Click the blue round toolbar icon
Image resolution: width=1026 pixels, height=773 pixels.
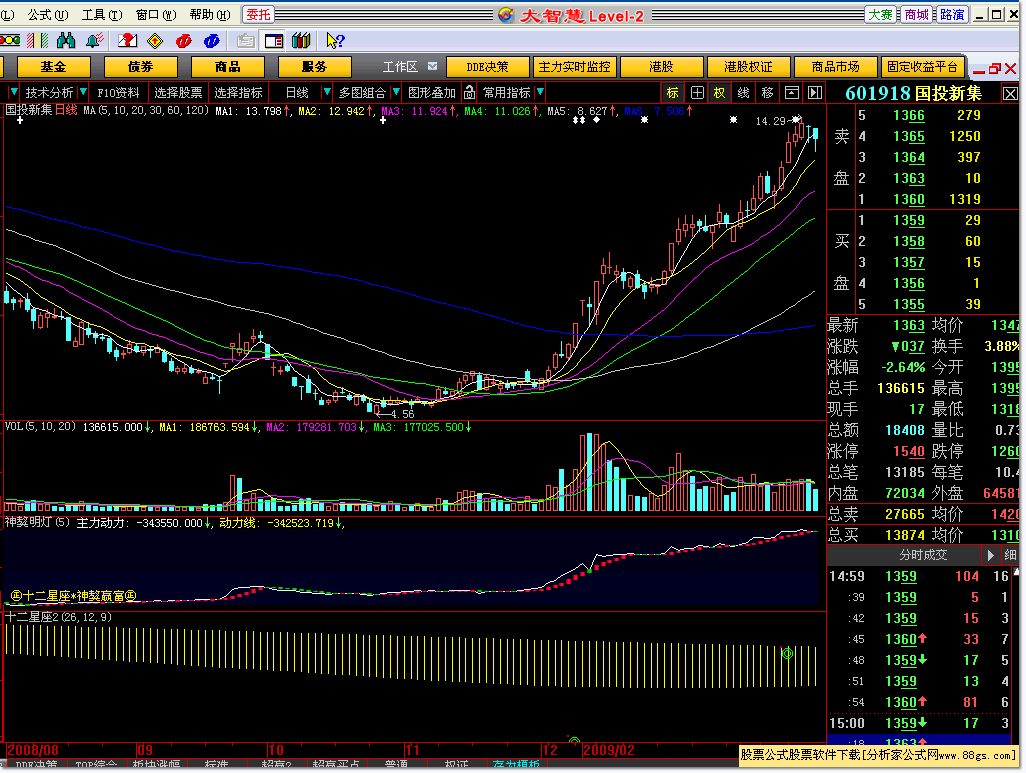point(211,41)
